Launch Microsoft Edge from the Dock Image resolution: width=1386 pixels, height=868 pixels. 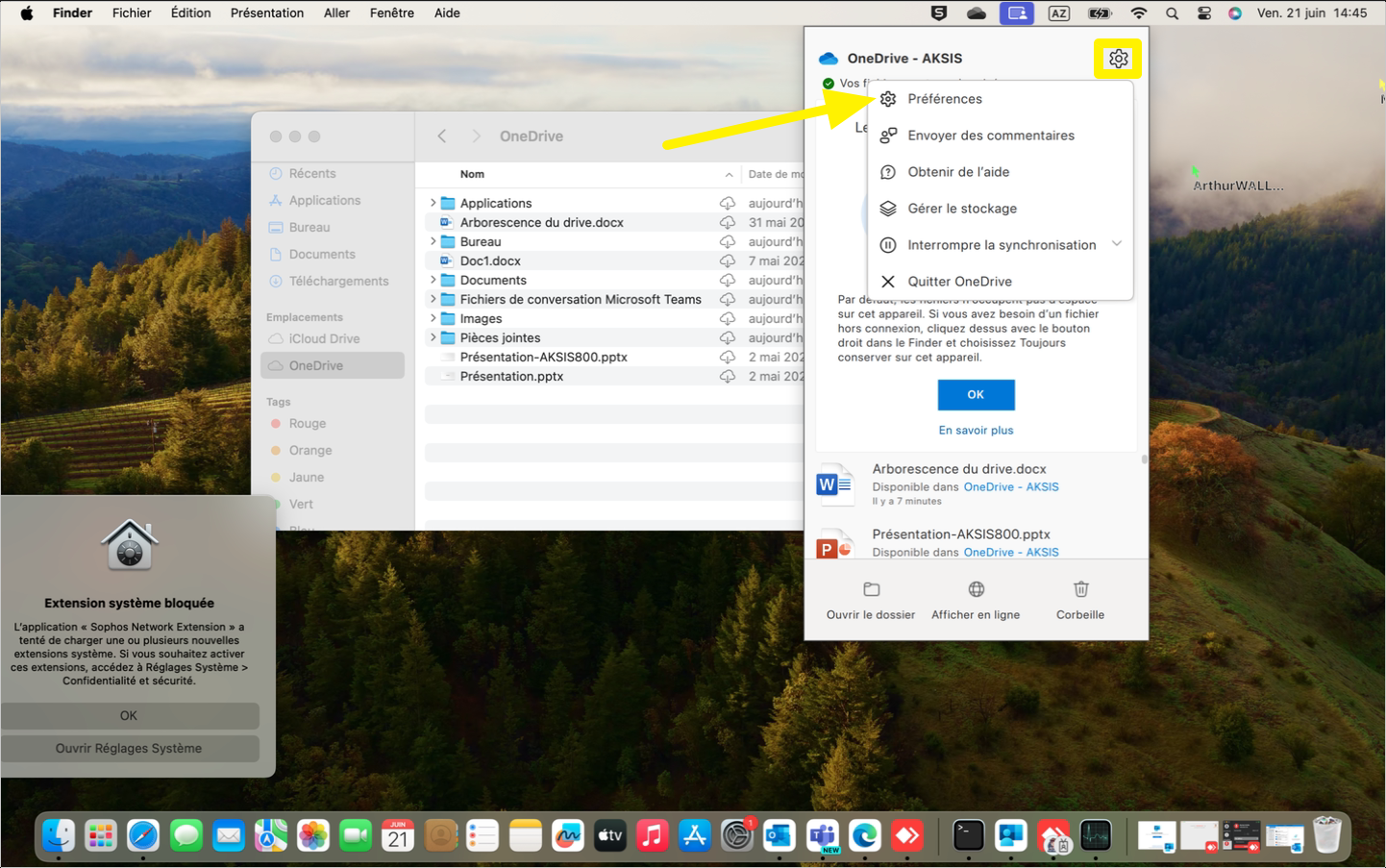pos(865,835)
